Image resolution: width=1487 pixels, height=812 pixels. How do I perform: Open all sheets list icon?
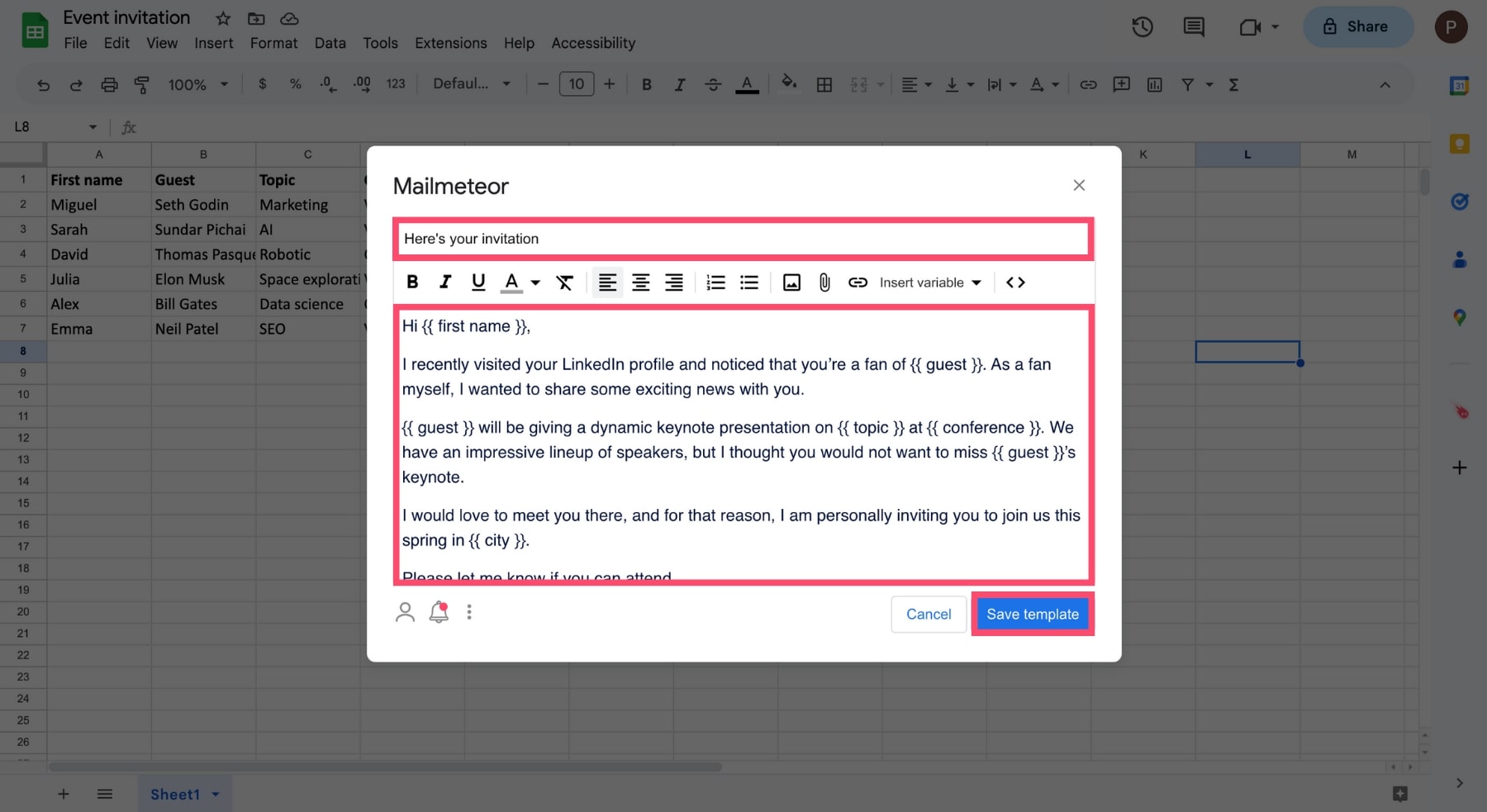coord(105,794)
